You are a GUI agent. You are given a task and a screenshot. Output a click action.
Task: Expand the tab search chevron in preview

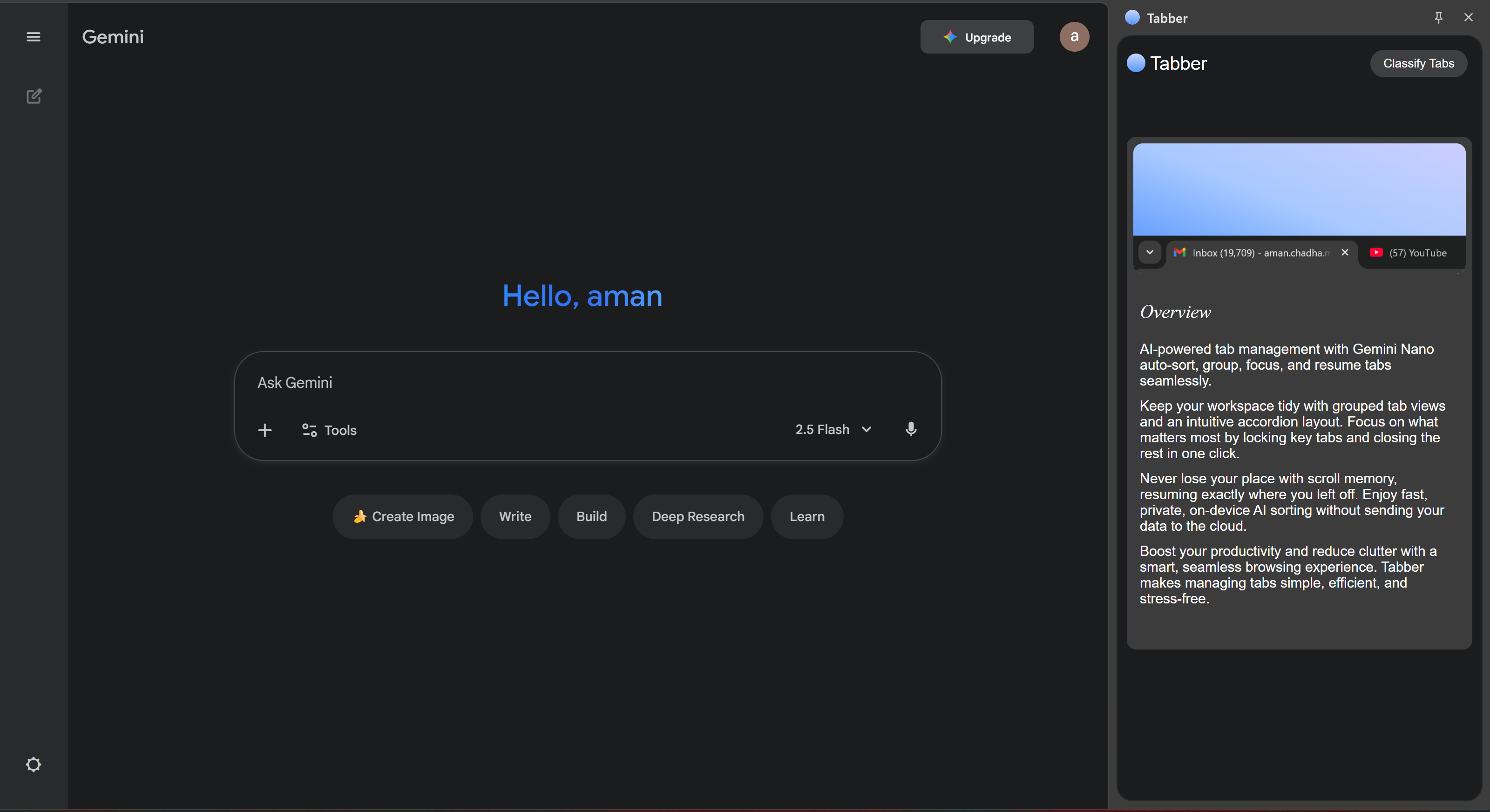pyautogui.click(x=1149, y=252)
